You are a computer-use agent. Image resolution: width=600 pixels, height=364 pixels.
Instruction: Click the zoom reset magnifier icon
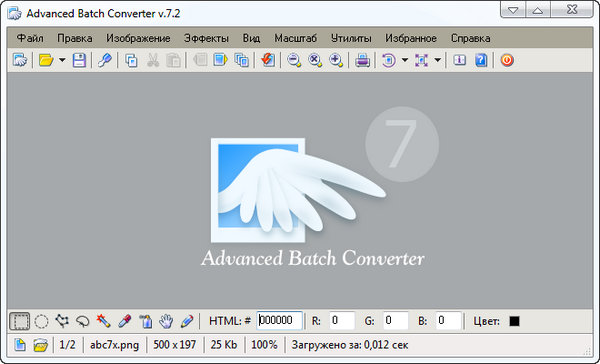tap(315, 60)
